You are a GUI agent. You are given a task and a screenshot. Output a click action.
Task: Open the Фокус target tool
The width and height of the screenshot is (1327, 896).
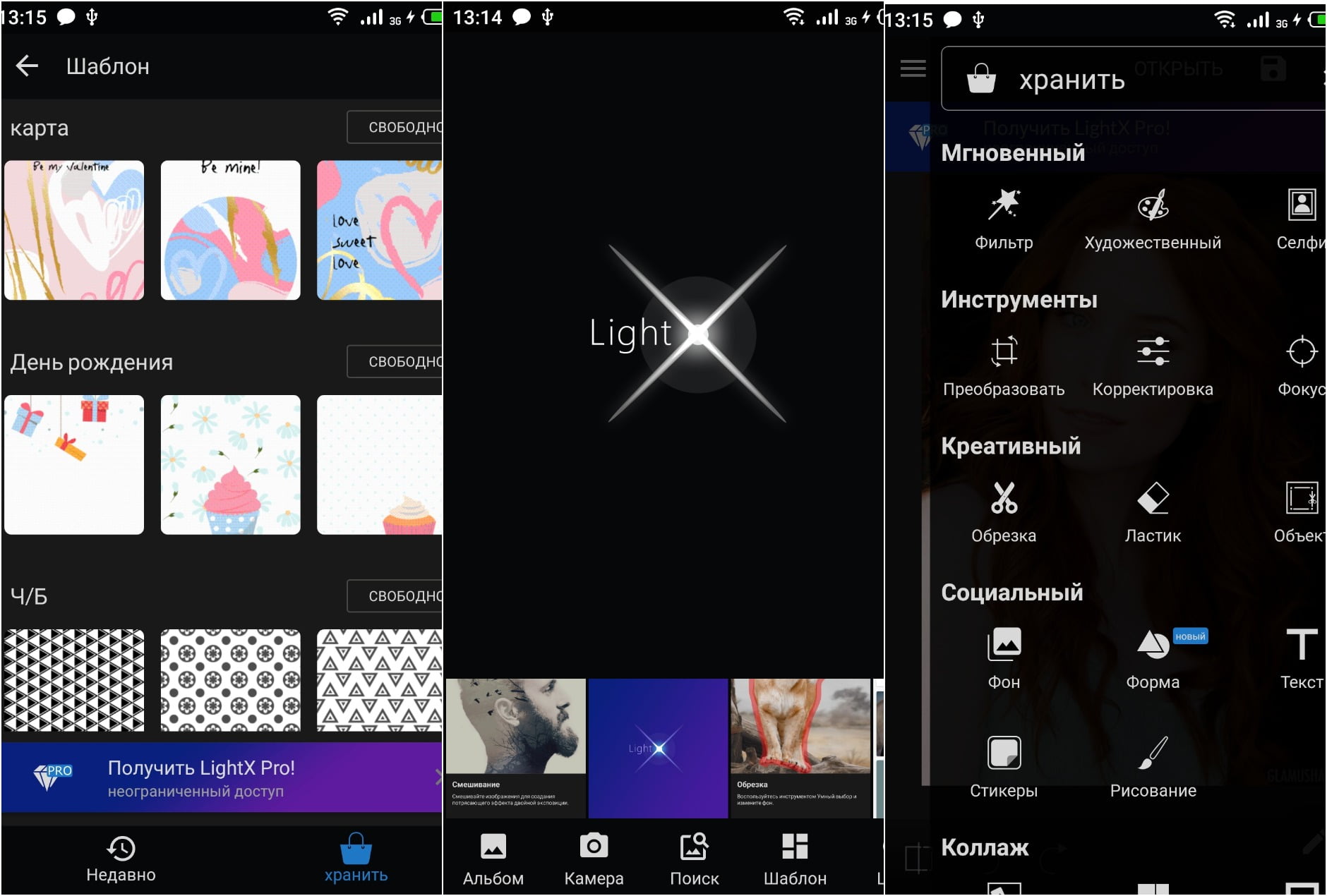click(1300, 366)
